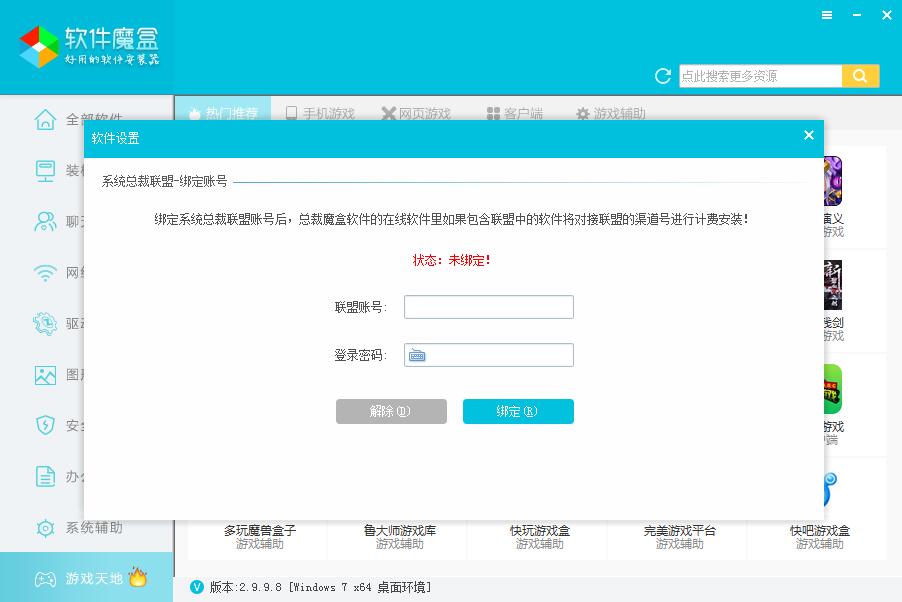Select the 全部软件 home icon
902x602 pixels.
pyautogui.click(x=46, y=118)
